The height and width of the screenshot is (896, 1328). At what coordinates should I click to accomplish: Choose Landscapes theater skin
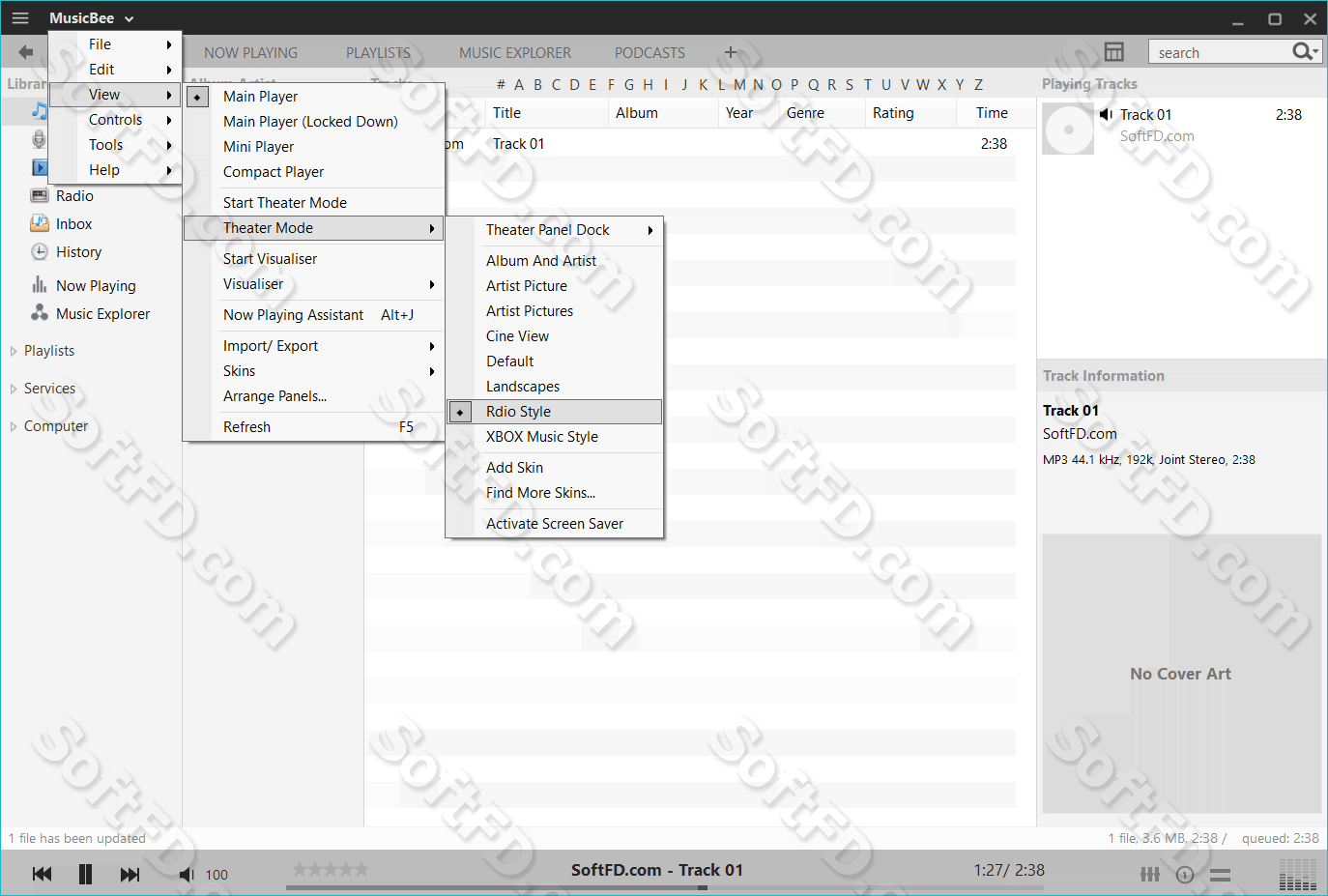click(555, 387)
